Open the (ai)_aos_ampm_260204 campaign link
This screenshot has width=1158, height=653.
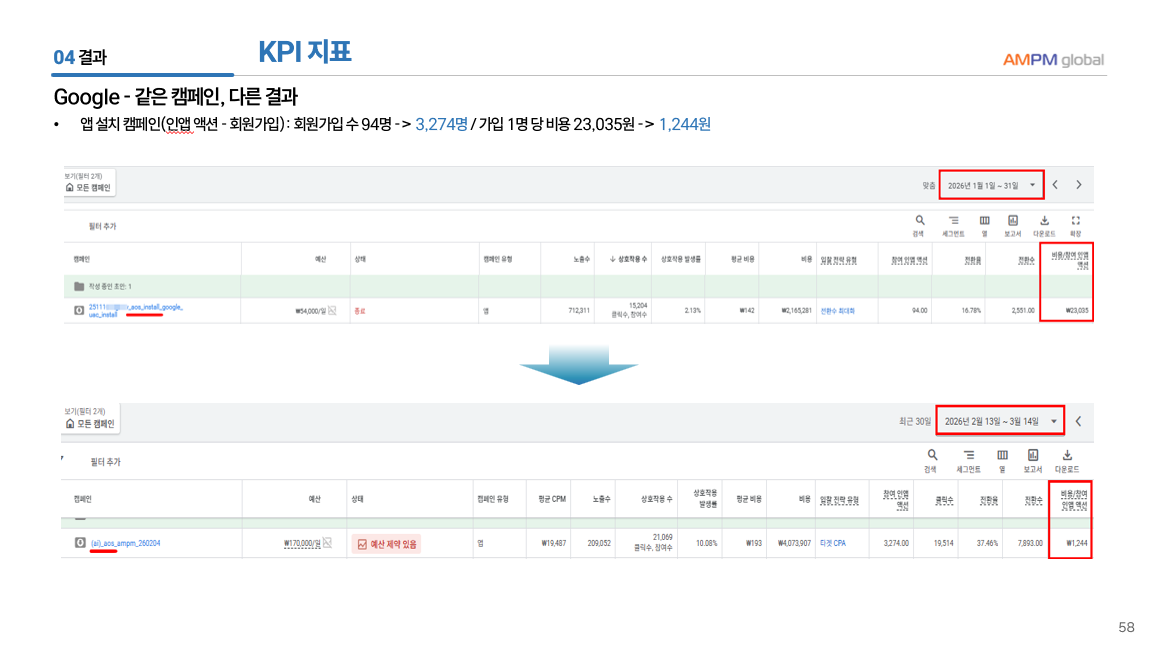pyautogui.click(x=125, y=544)
